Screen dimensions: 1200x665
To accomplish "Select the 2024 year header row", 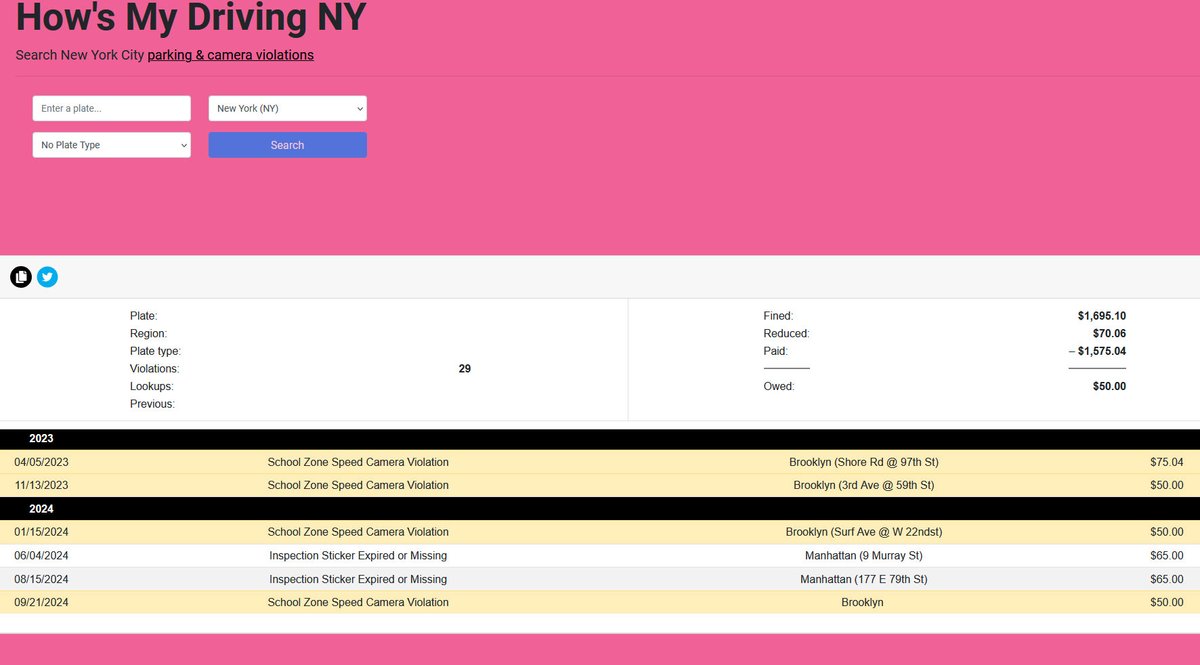I will pos(600,509).
